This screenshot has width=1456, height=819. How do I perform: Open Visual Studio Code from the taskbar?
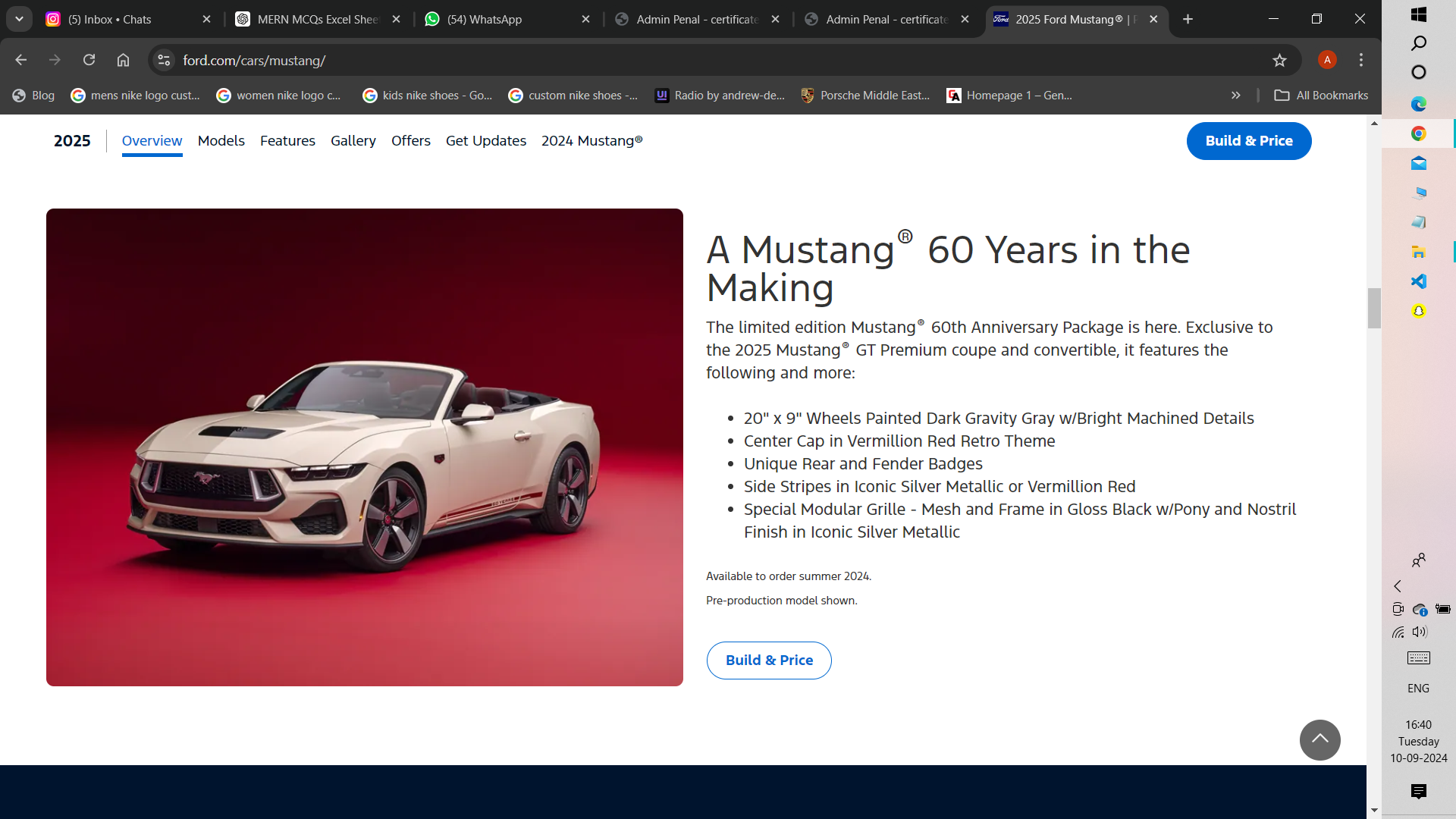(1419, 281)
